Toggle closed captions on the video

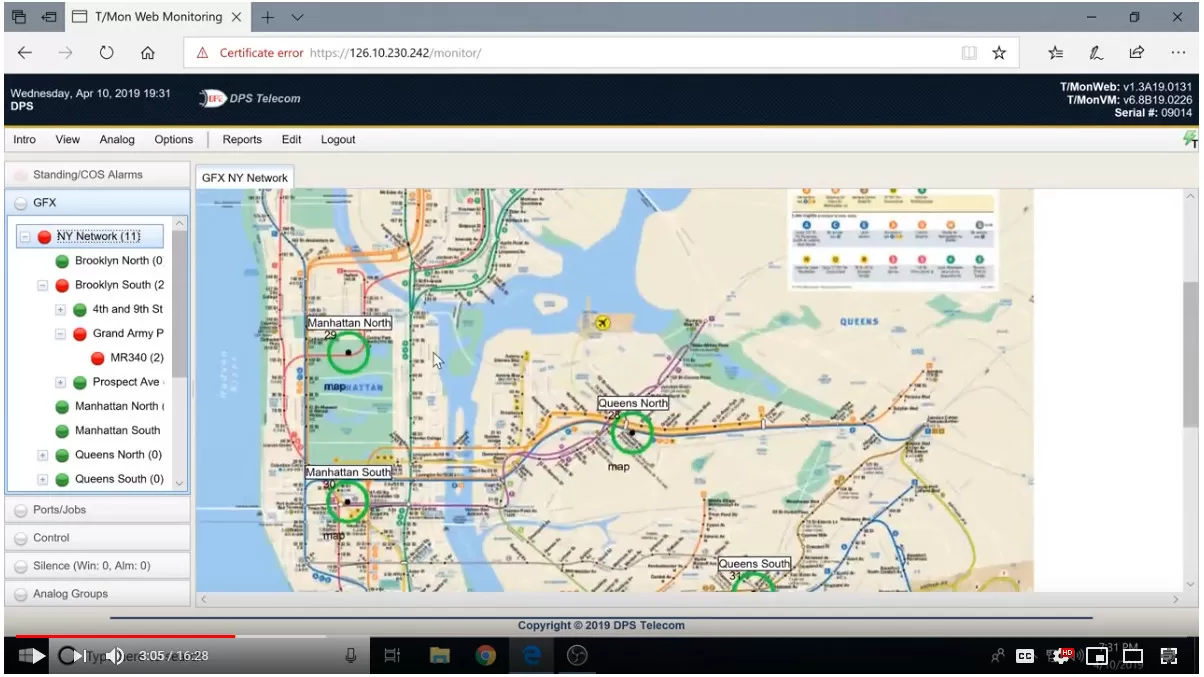(1025, 656)
